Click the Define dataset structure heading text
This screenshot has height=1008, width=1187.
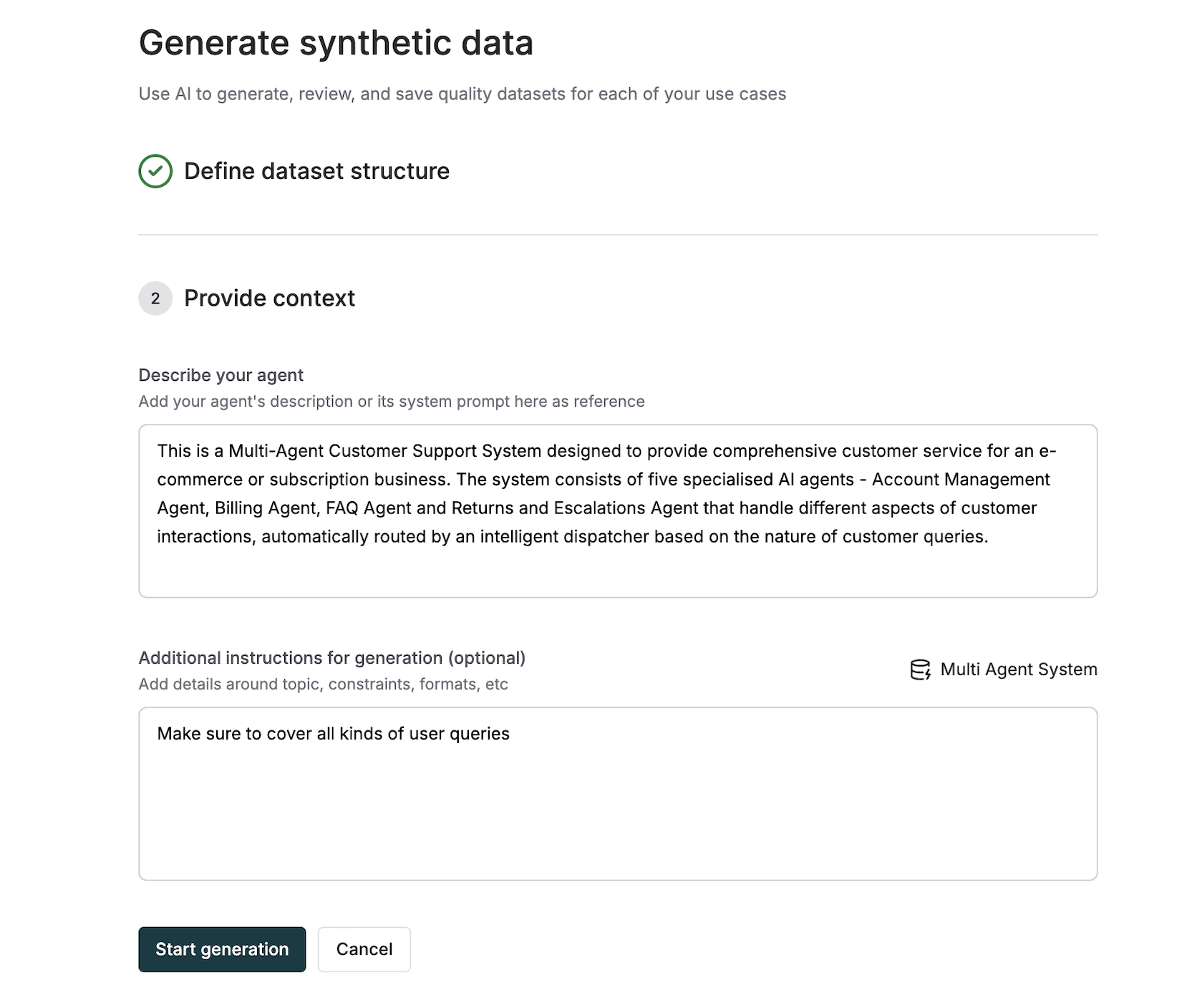[317, 171]
